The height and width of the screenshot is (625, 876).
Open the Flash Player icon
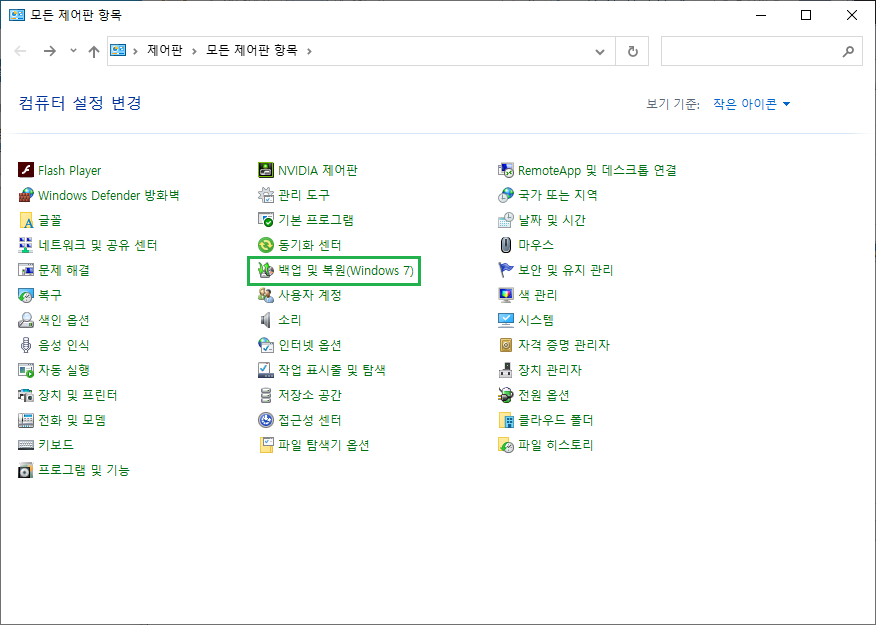(x=26, y=170)
